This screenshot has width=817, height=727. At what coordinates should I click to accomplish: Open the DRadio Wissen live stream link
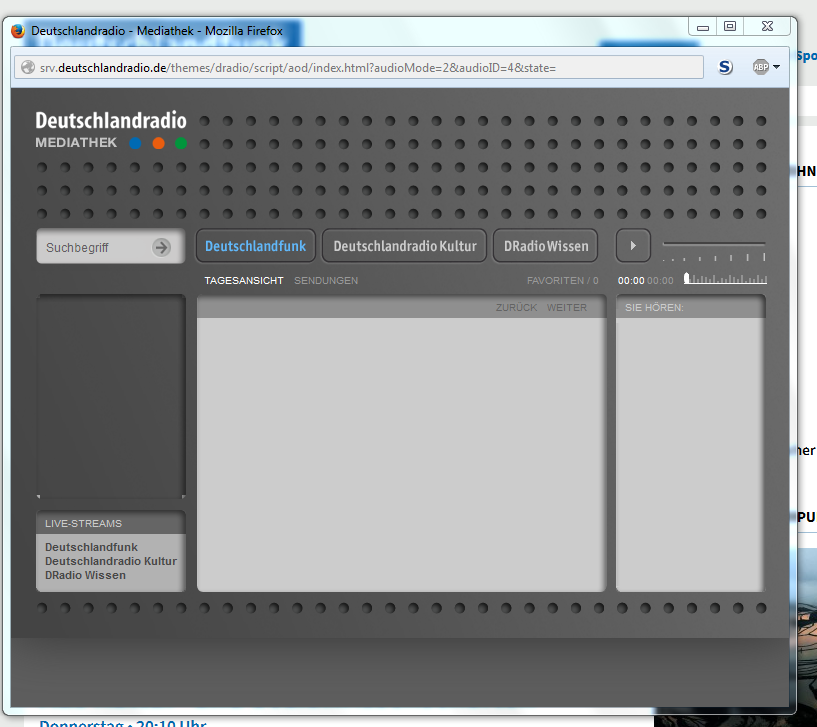click(x=85, y=575)
